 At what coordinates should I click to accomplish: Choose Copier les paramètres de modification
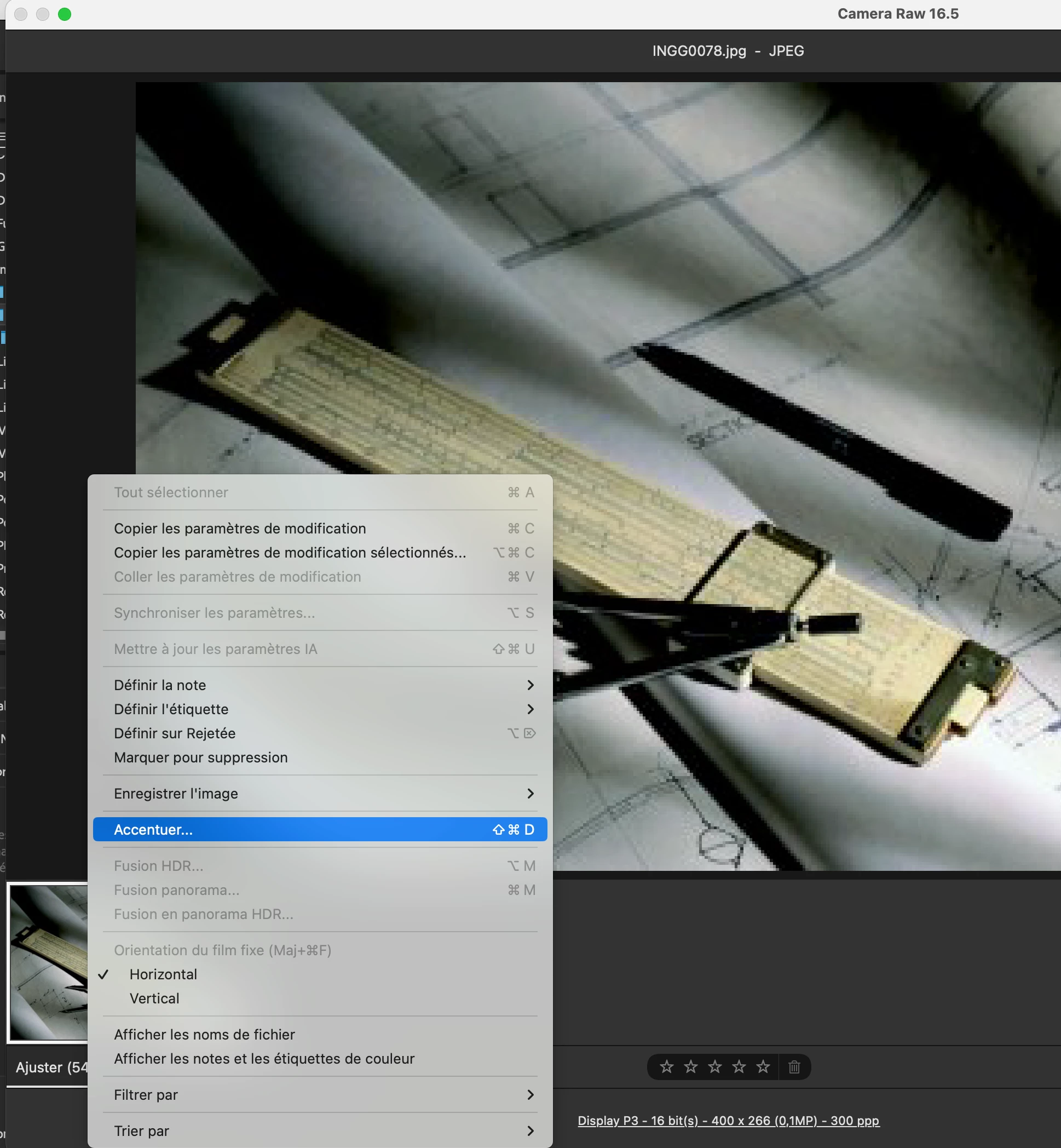[x=239, y=528]
